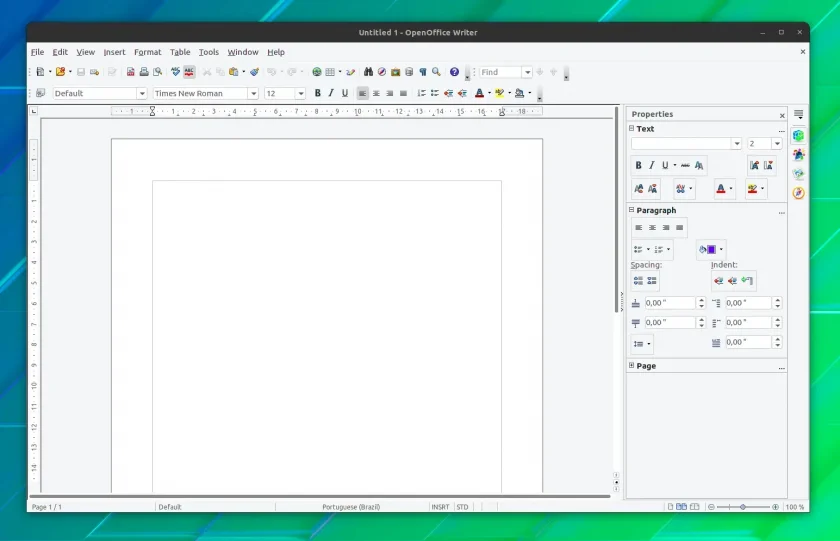Click hanging indent icon in Properties panel
The image size is (840, 541).
[x=747, y=281]
